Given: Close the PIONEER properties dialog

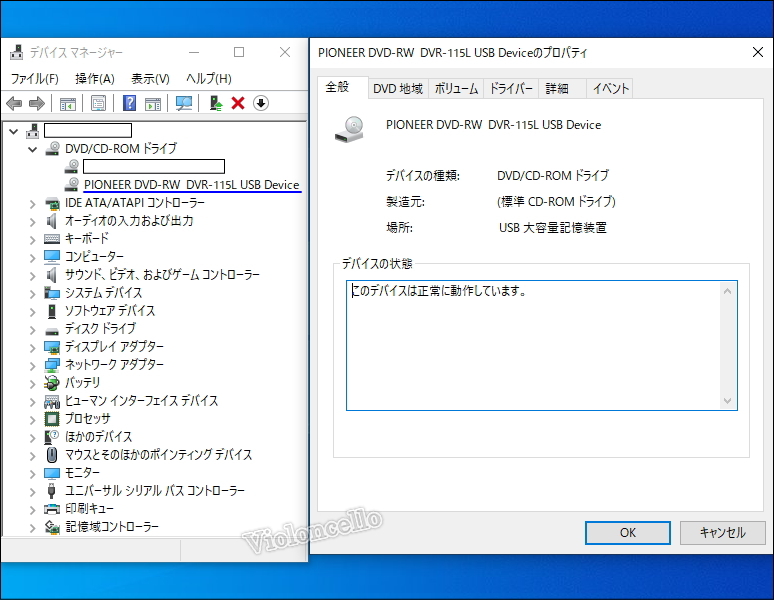Looking at the screenshot, I should [x=758, y=52].
